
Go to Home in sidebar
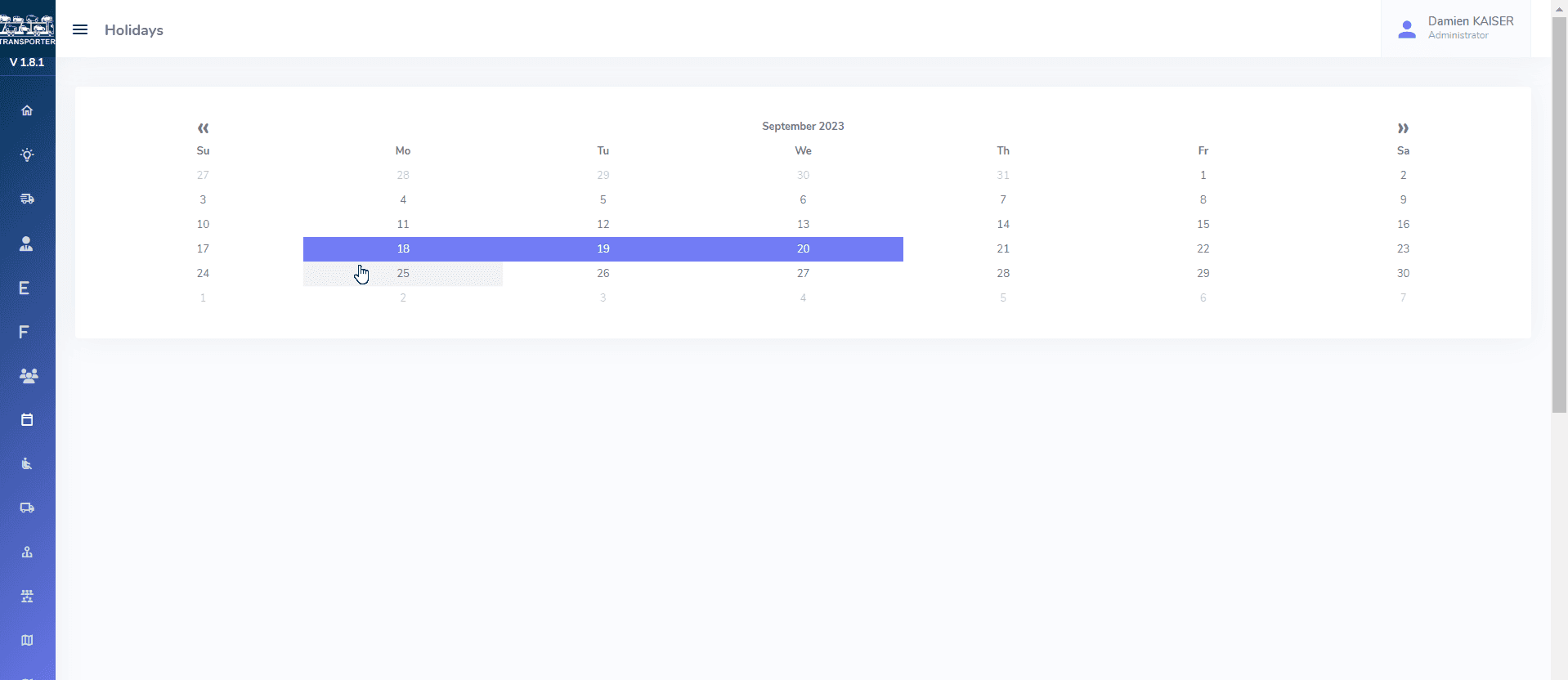pos(27,110)
